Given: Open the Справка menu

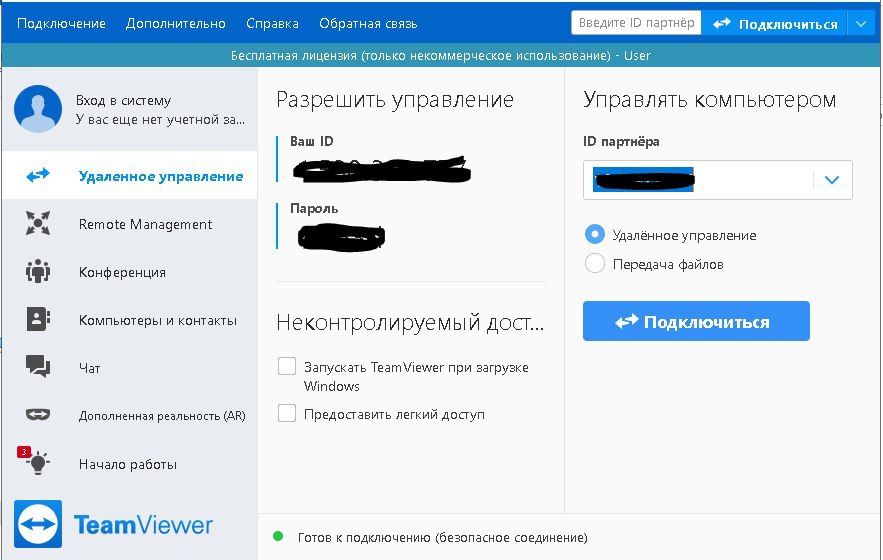Looking at the screenshot, I should (273, 24).
